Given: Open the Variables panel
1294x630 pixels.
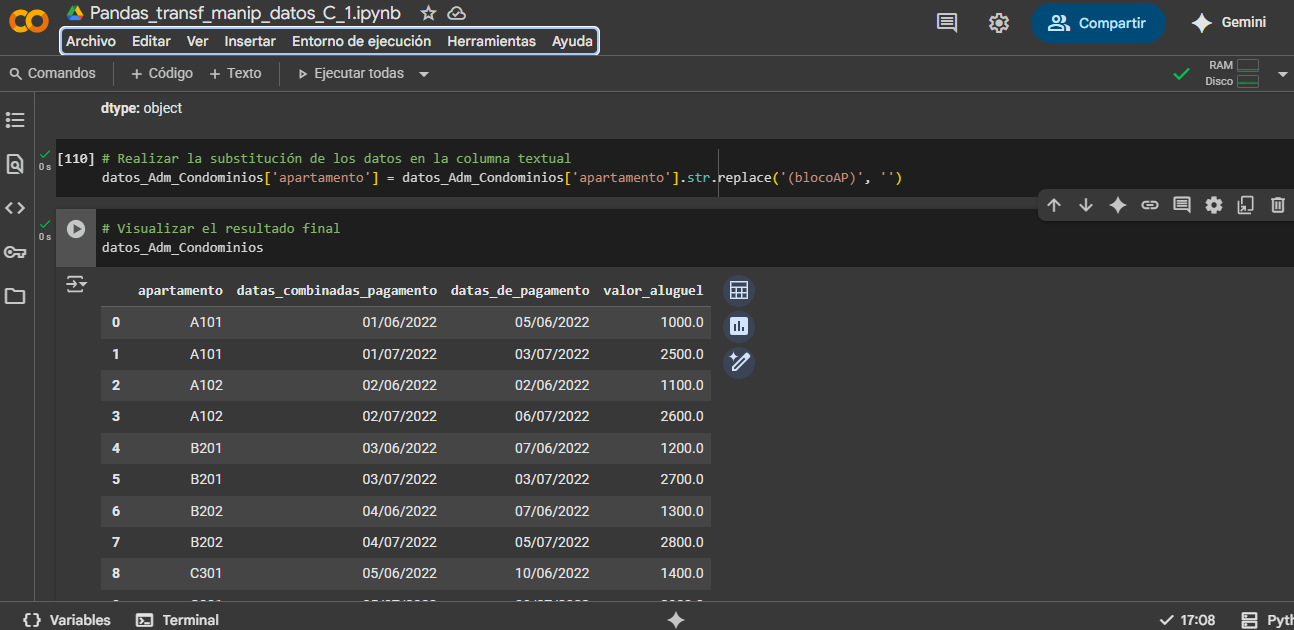Looking at the screenshot, I should [x=67, y=620].
